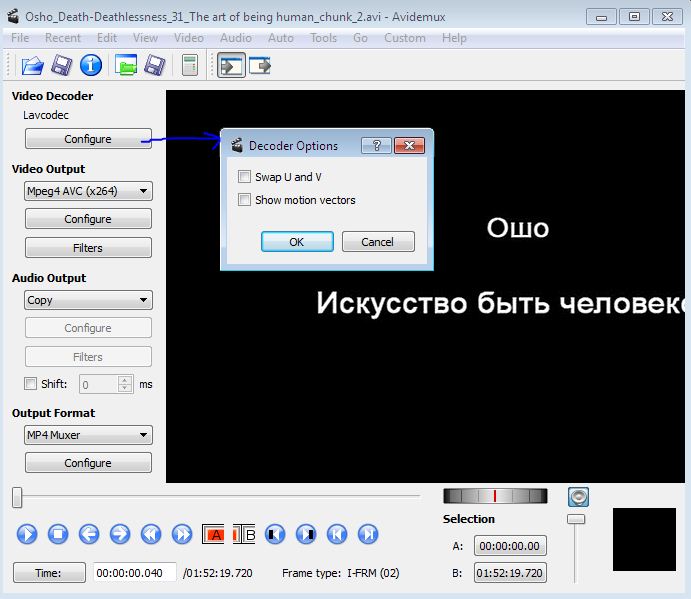Enable Show motion vectors checkbox
This screenshot has width=691, height=599.
point(244,200)
